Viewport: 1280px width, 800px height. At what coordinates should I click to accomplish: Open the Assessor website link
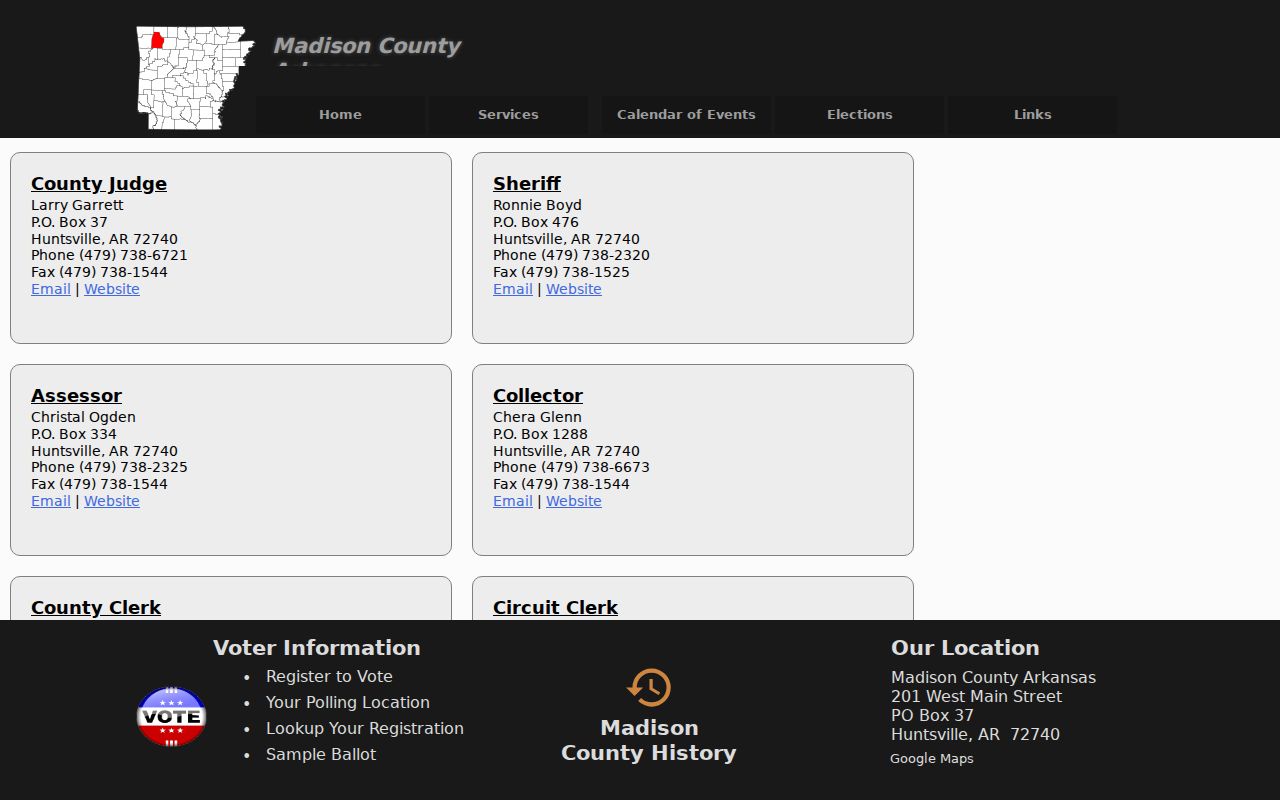[112, 501]
